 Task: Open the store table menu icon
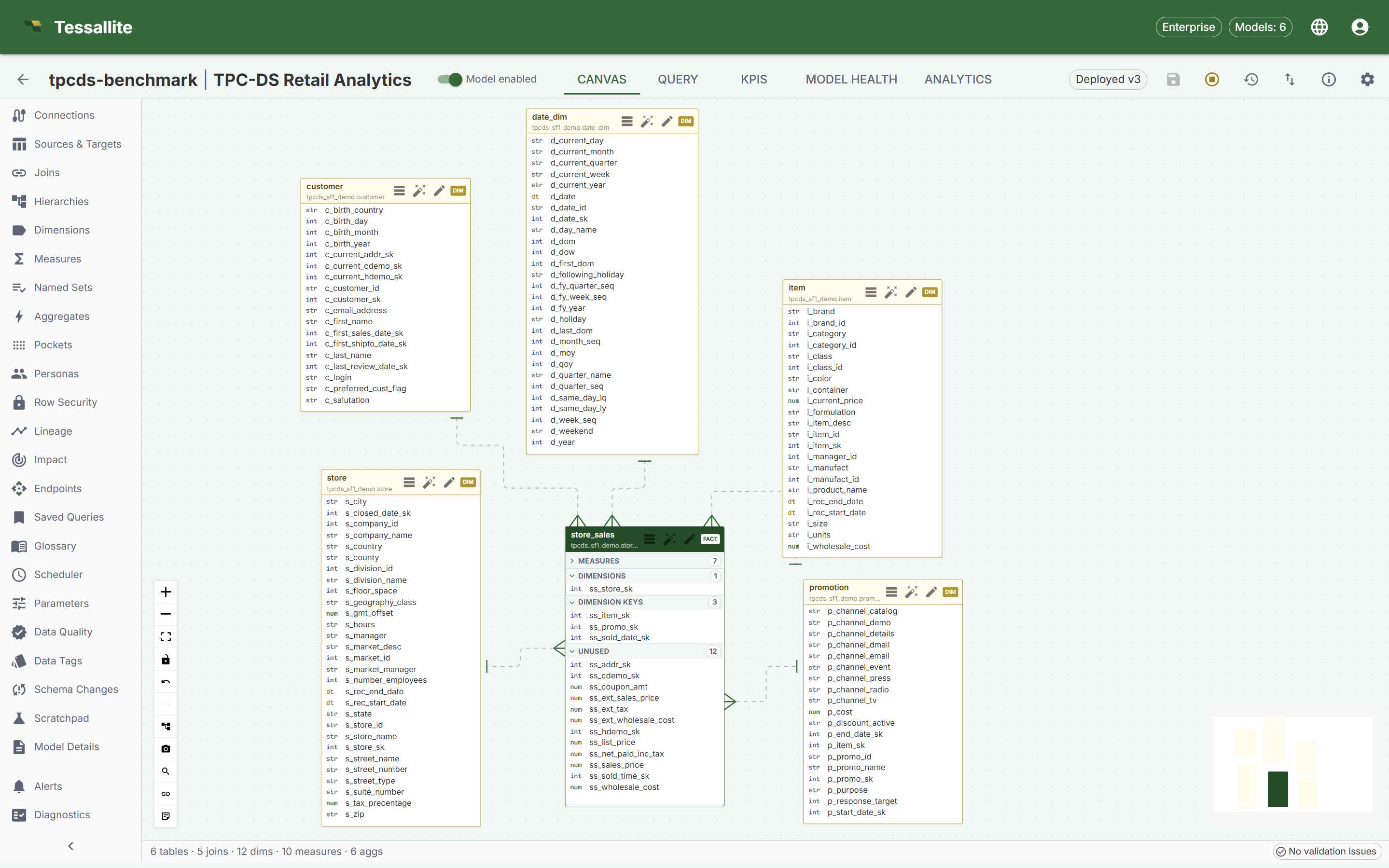(x=409, y=482)
